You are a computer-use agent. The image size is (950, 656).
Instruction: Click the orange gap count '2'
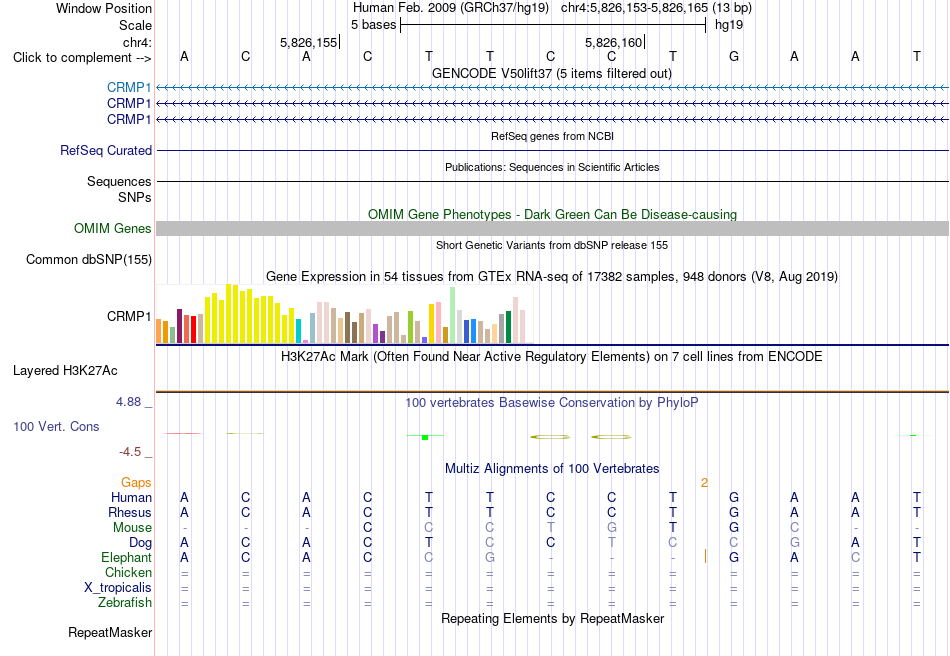click(704, 483)
